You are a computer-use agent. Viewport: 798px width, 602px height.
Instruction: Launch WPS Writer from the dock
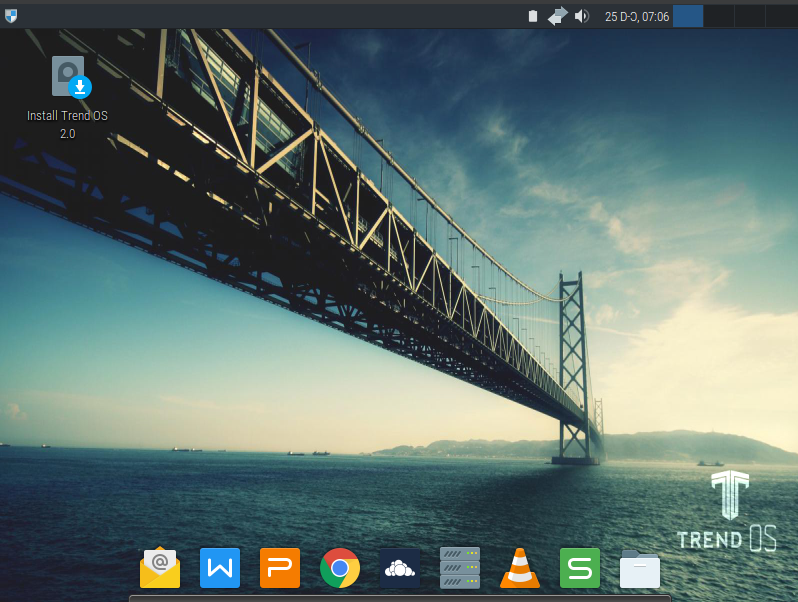[220, 568]
